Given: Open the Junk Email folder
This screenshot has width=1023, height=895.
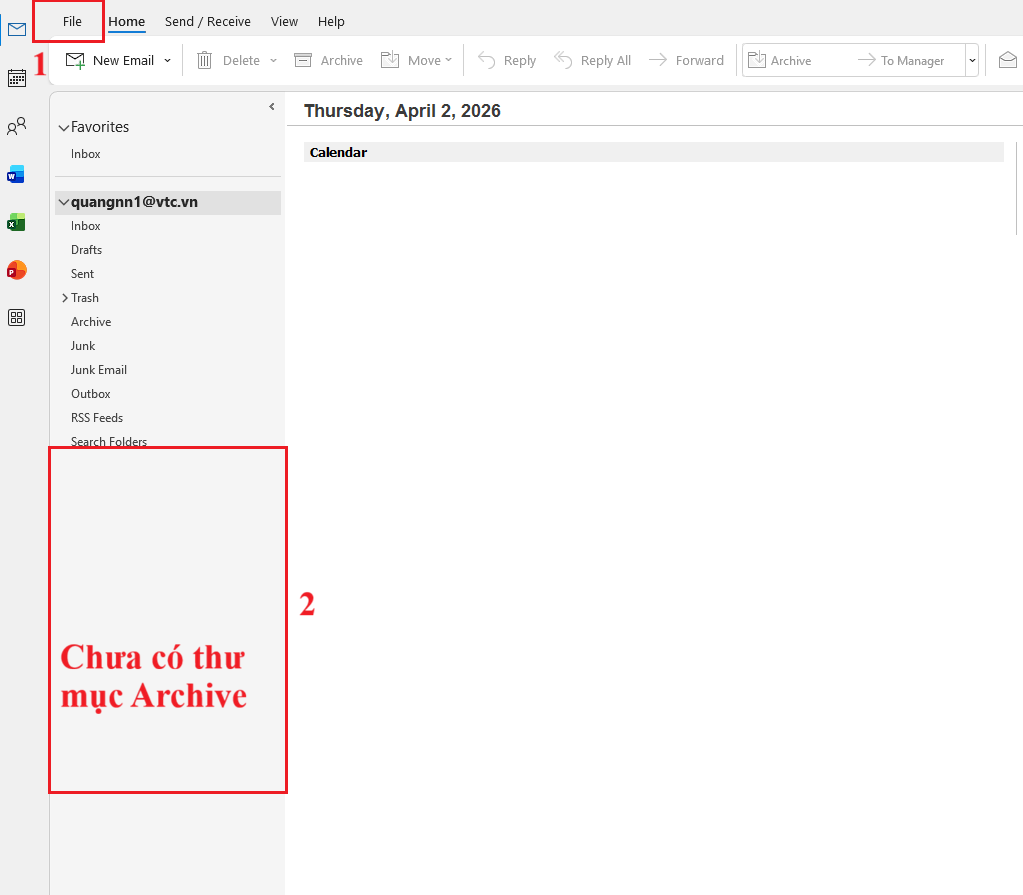Looking at the screenshot, I should coord(99,370).
